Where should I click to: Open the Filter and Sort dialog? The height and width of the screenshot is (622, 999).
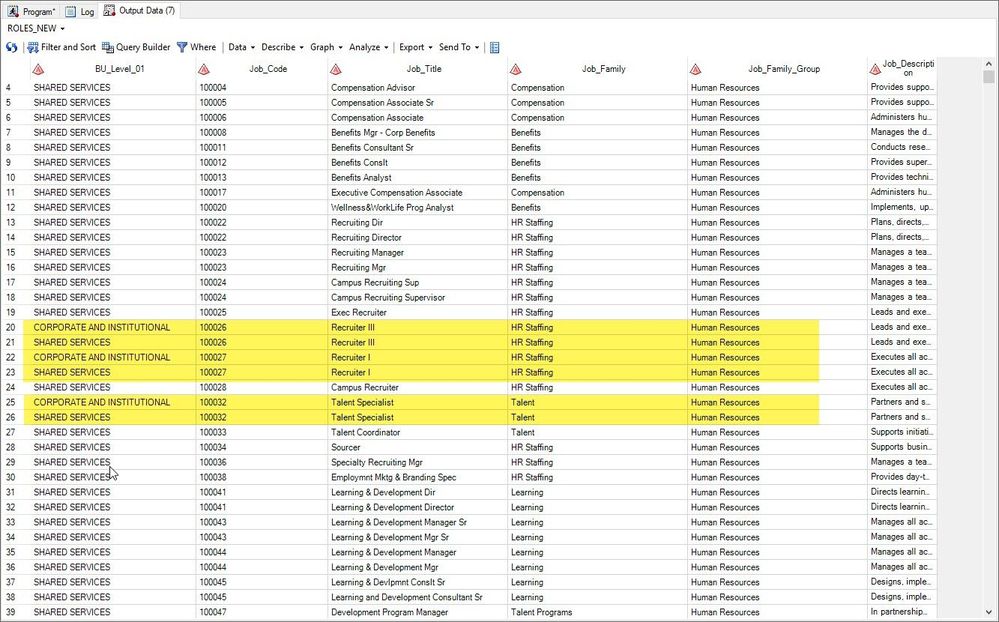coord(61,47)
